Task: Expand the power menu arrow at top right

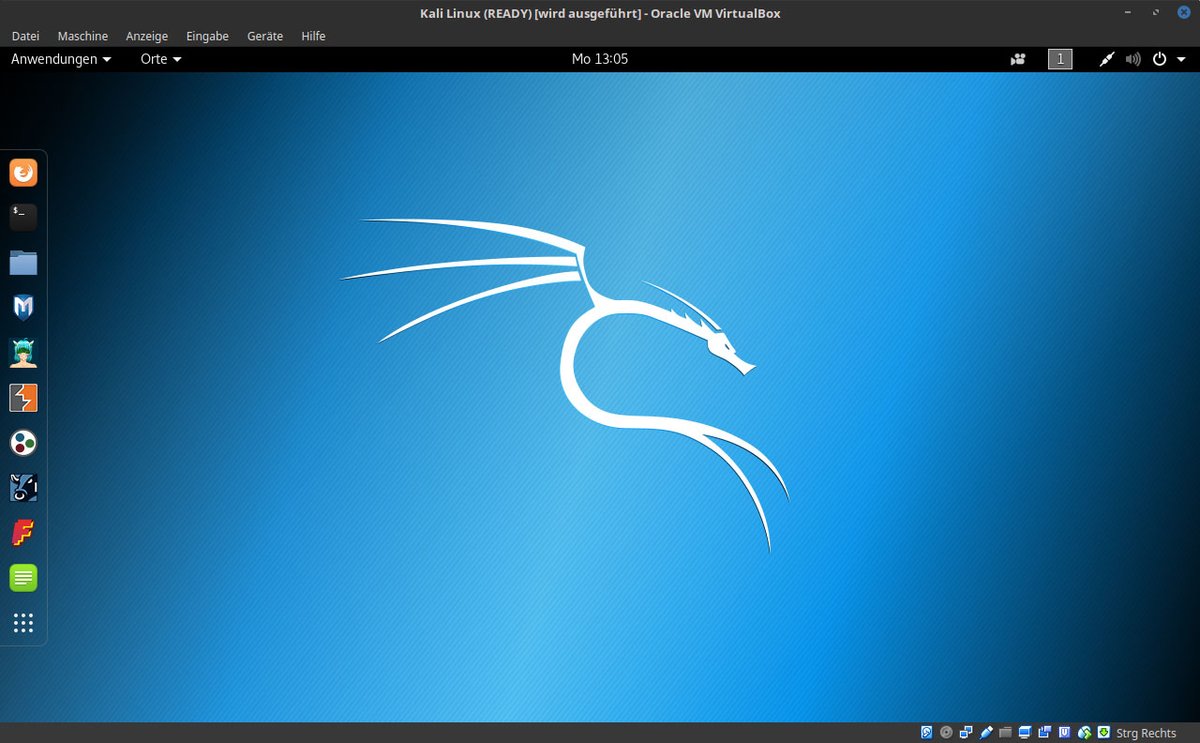Action: (x=1181, y=59)
